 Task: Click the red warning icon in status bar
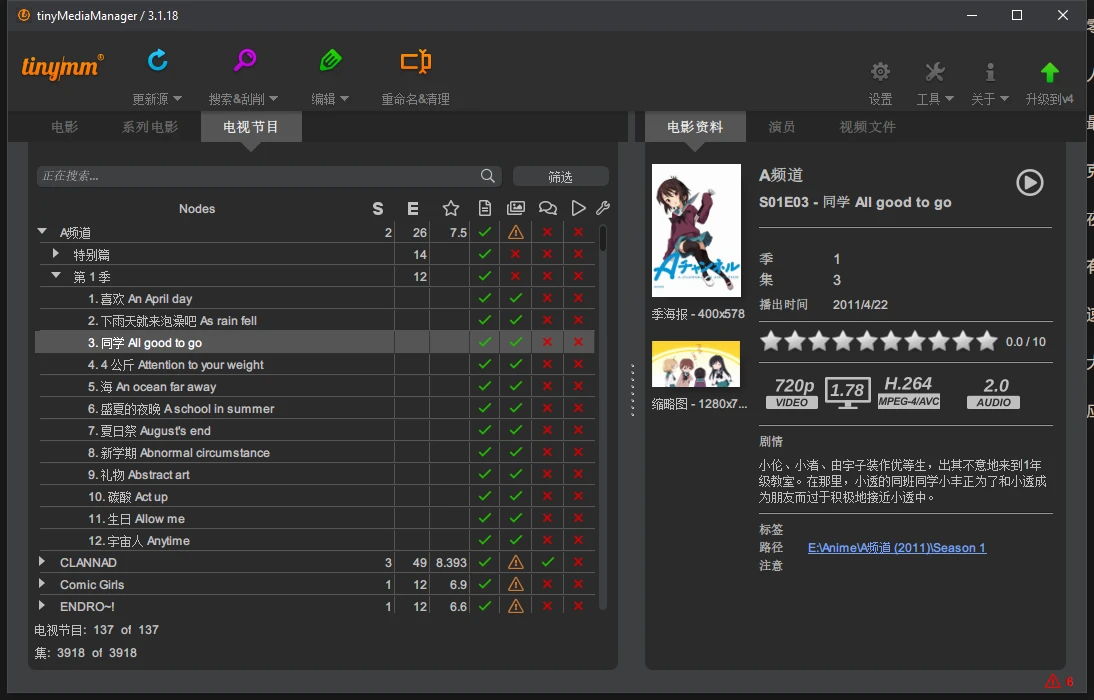tap(1052, 682)
